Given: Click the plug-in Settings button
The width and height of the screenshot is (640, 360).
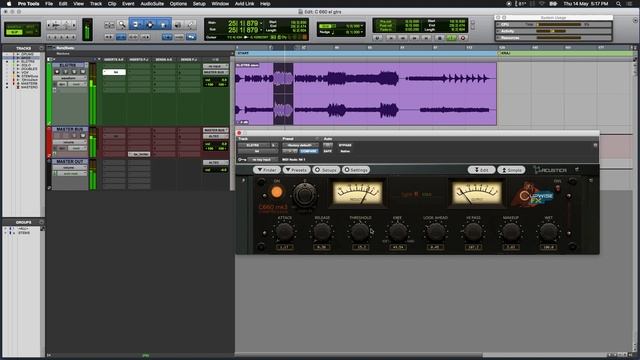Looking at the screenshot, I should tap(356, 170).
